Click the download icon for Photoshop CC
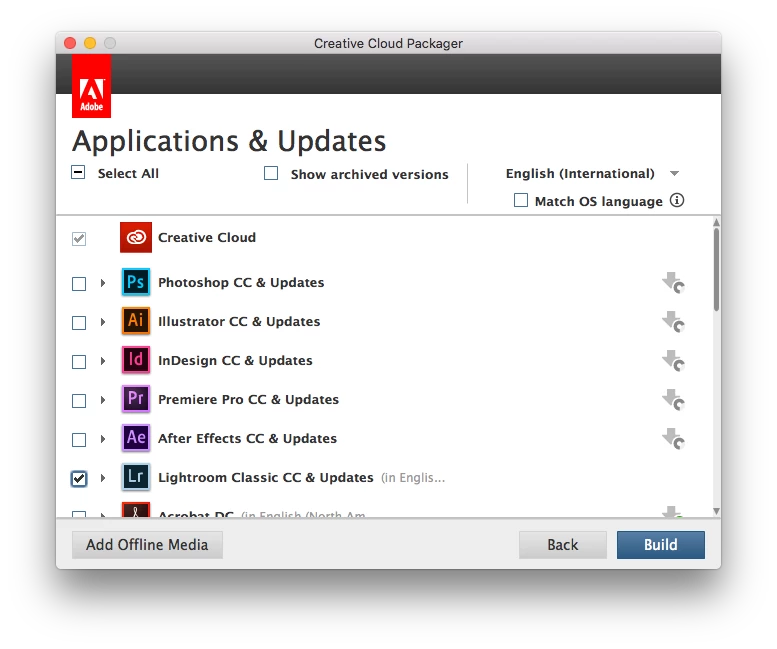Viewport: 777px width, 649px height. (x=673, y=283)
